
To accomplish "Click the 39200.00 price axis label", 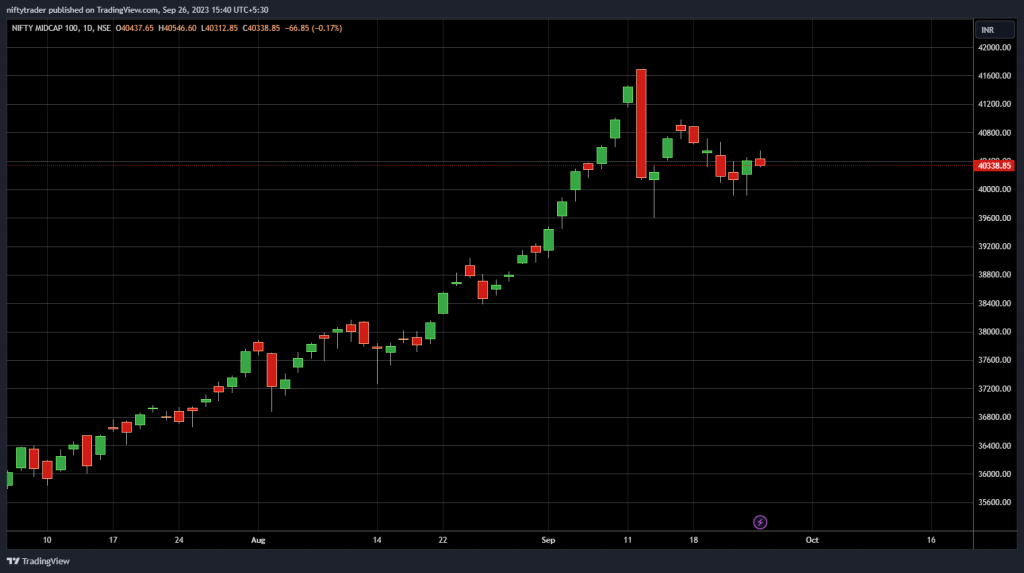I will pyautogui.click(x=994, y=246).
